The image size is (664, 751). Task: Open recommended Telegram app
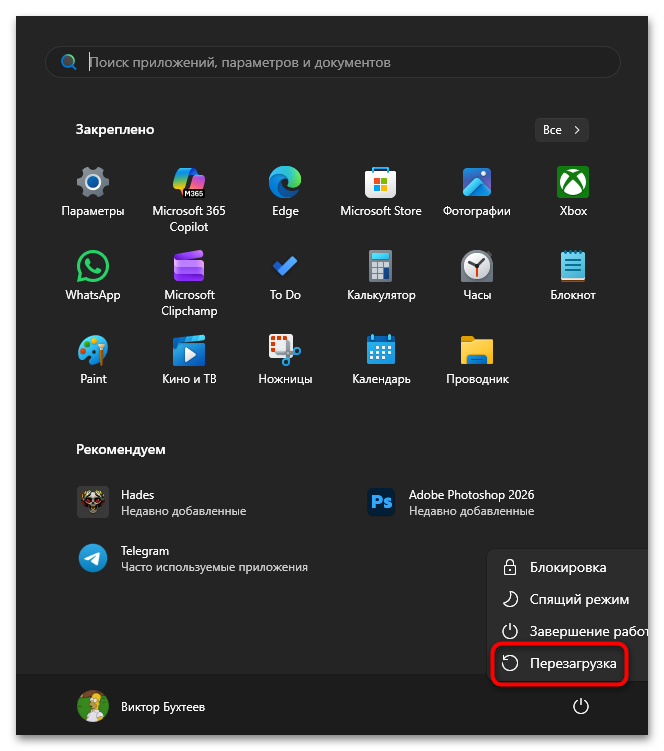click(193, 558)
